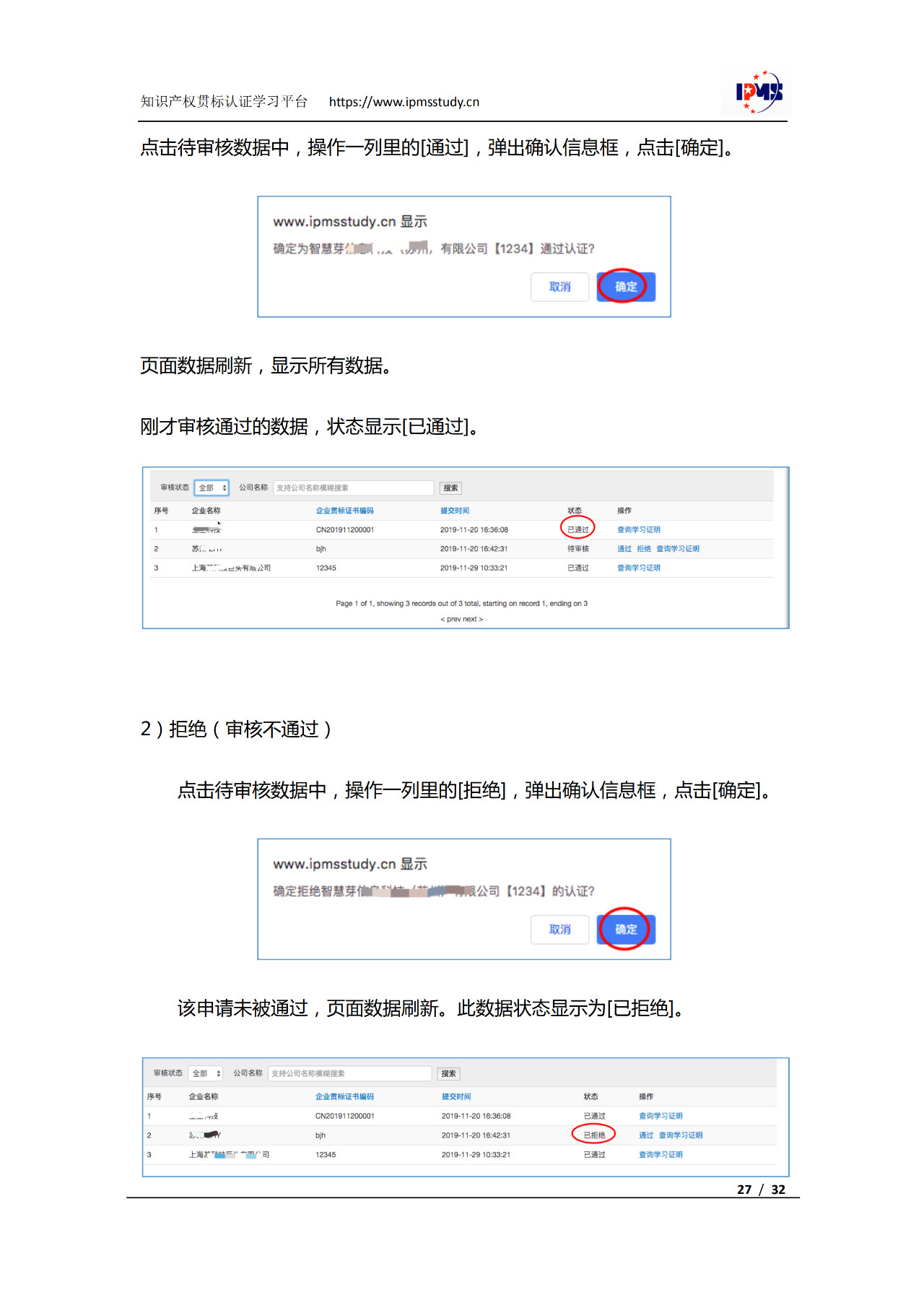This screenshot has width=924, height=1308.
Task: Click the header text 知识产权贯标认证学习平台
Action: point(224,101)
